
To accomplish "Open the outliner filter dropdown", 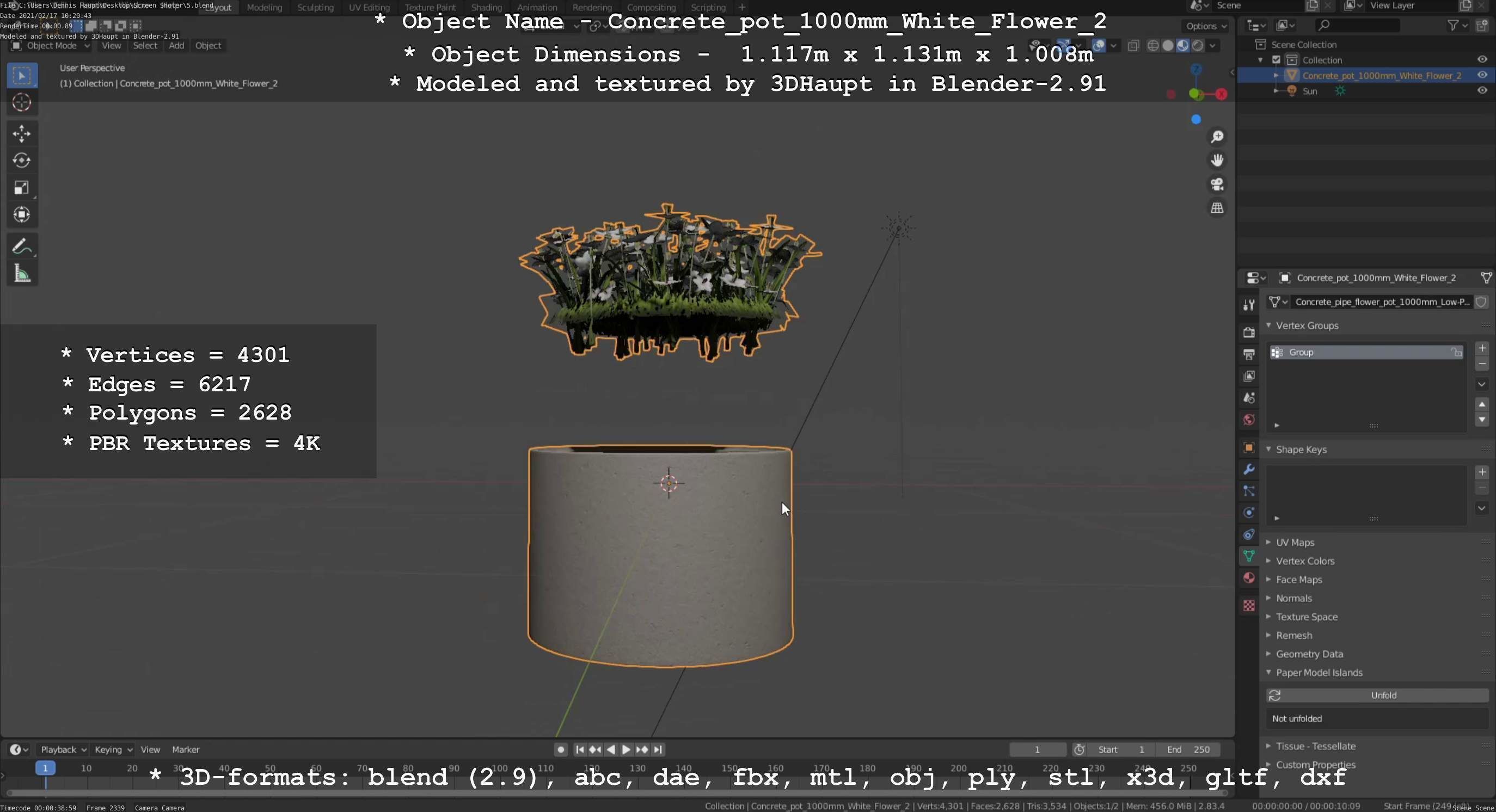I will [1457, 25].
